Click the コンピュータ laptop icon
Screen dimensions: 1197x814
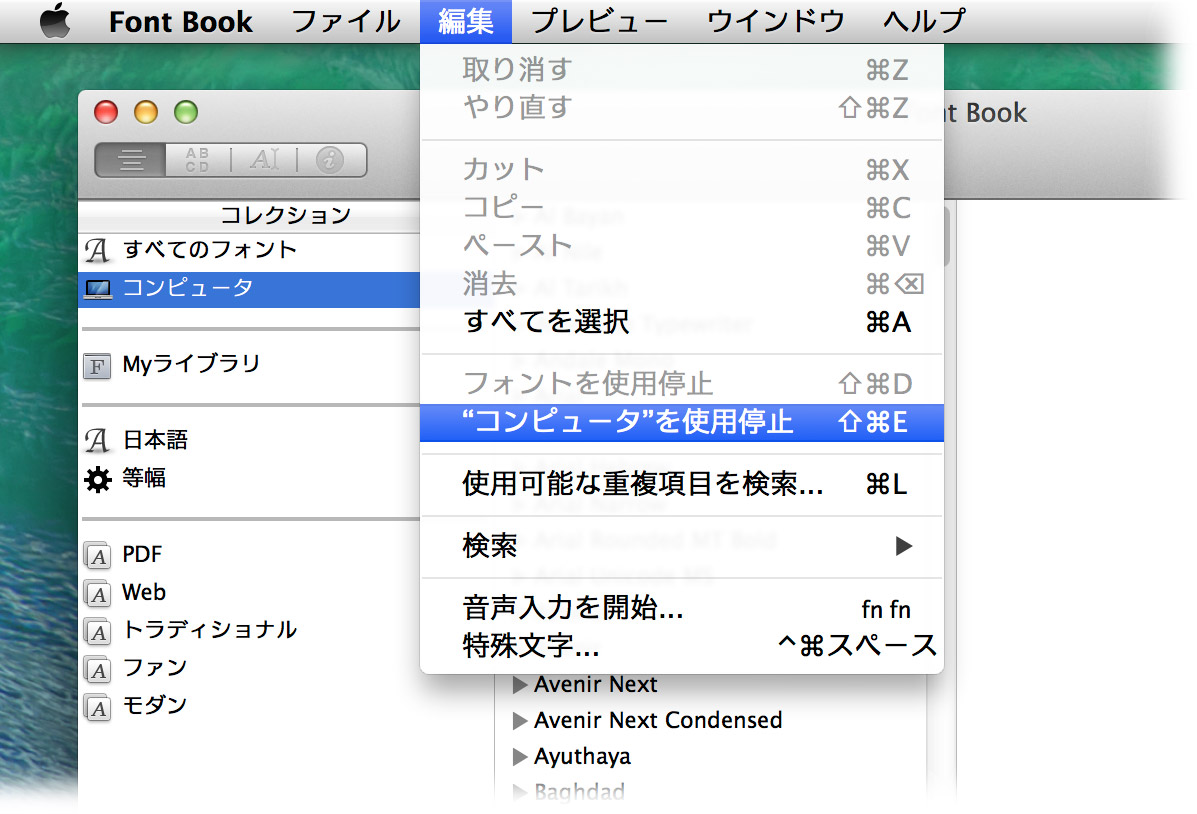tap(98, 289)
